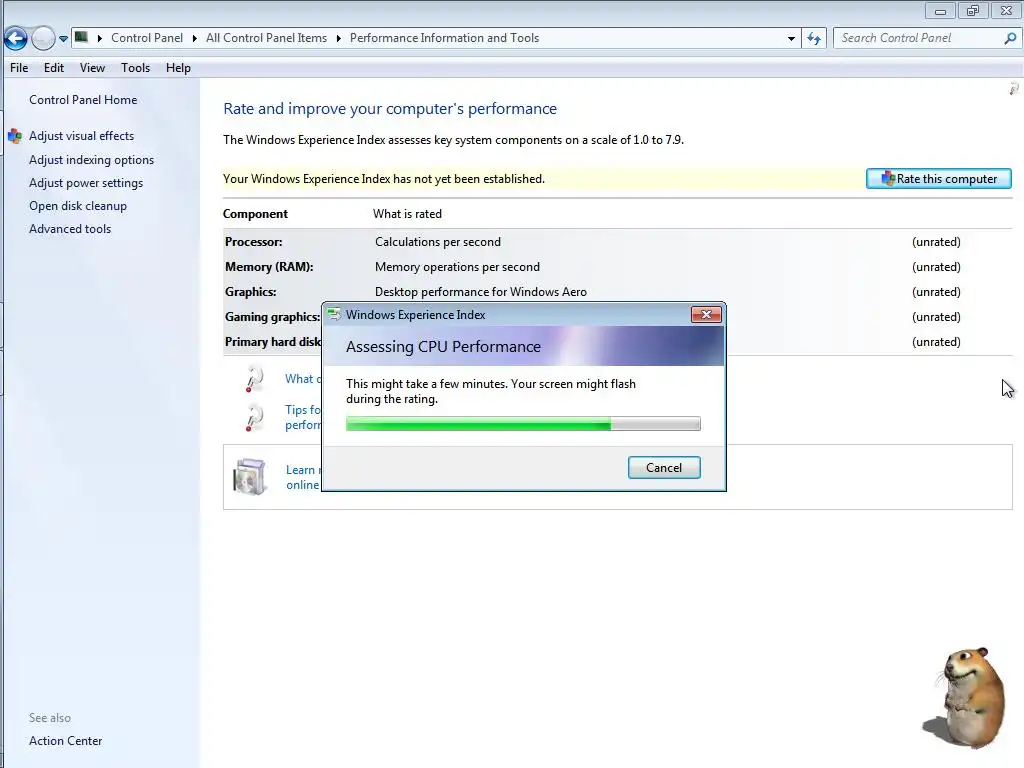1024x768 pixels.
Task: Click the help icon at top right
Action: [x=1014, y=88]
